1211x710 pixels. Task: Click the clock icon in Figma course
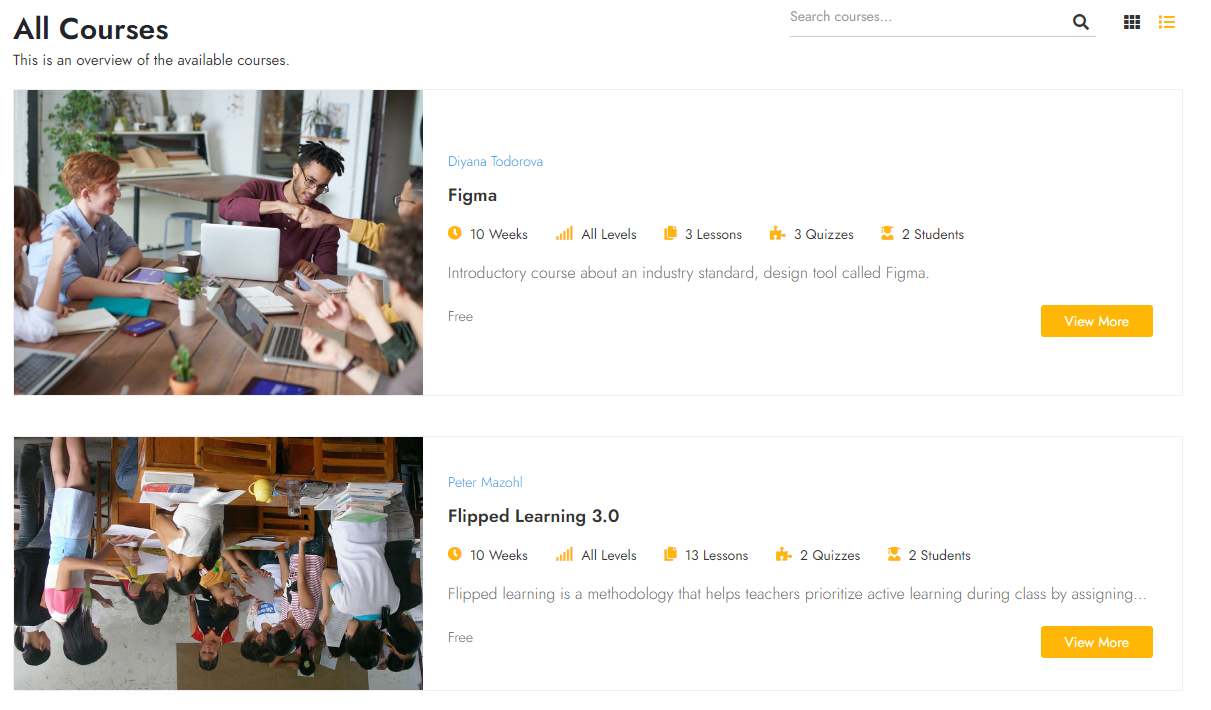click(455, 233)
